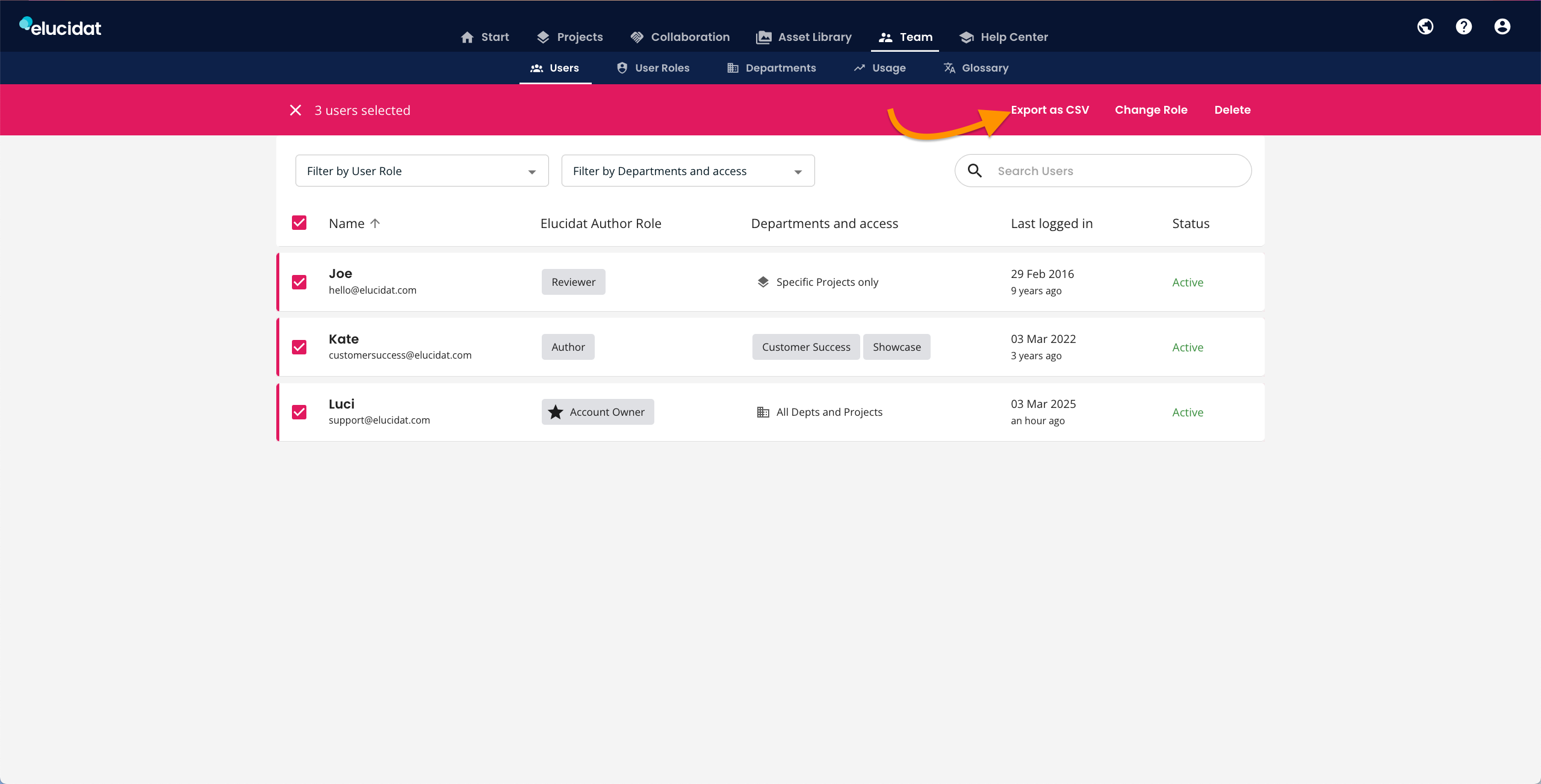
Task: Open the Departments sub-tab
Action: pyautogui.click(x=772, y=68)
